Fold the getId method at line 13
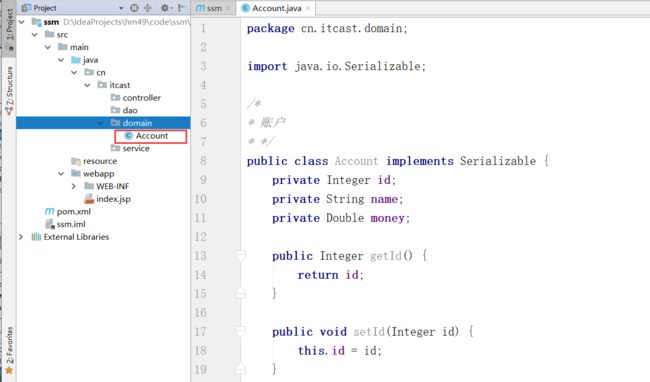Viewport: 650px width, 382px height. (240, 256)
